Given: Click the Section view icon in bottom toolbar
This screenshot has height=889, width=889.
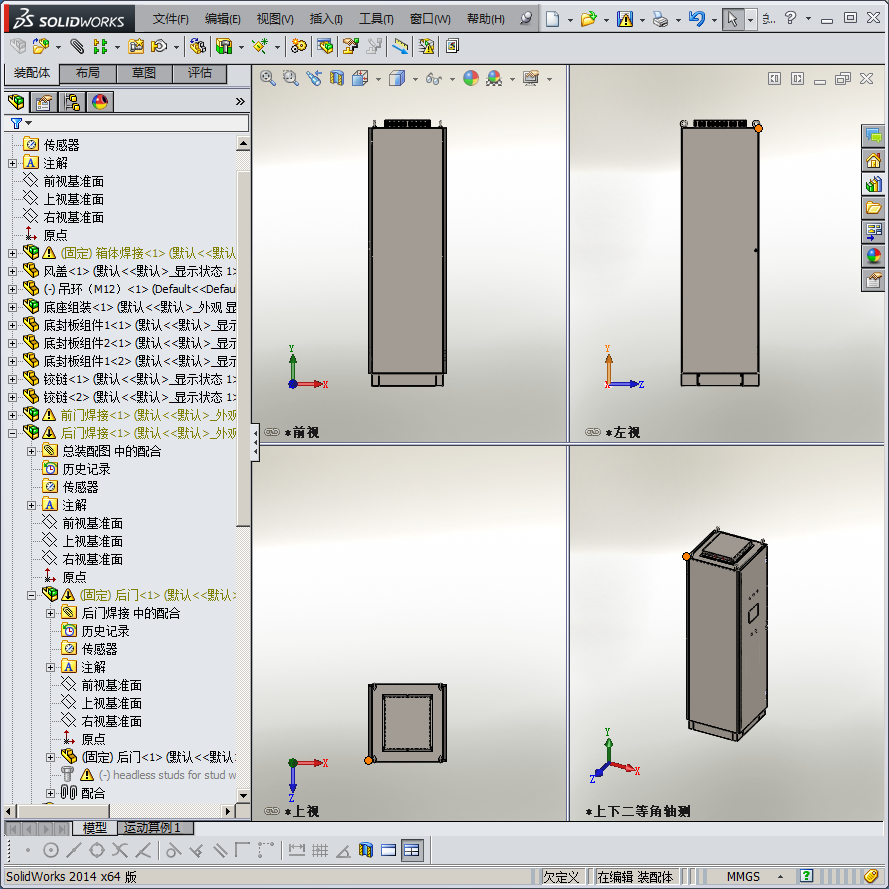Looking at the screenshot, I should (366, 850).
